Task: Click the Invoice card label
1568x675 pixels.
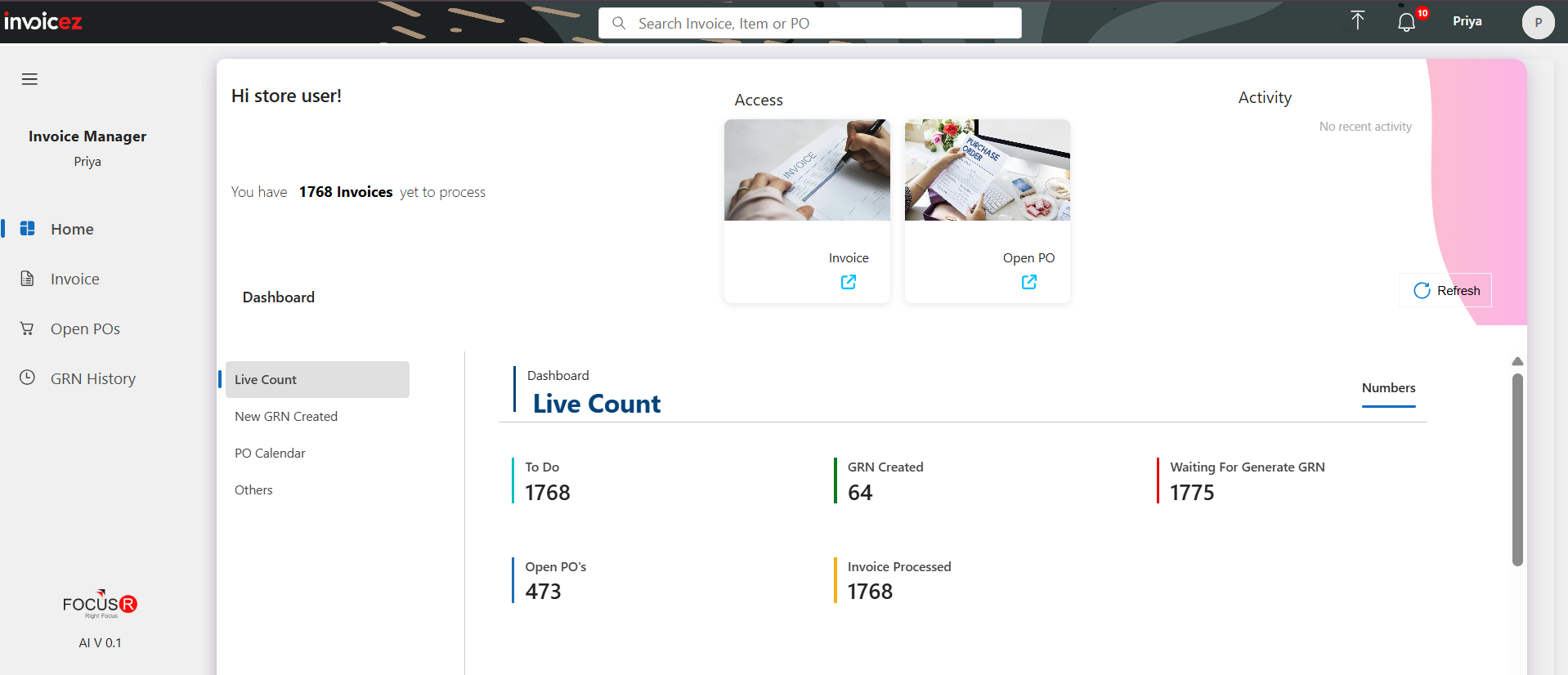Action: pos(849,258)
